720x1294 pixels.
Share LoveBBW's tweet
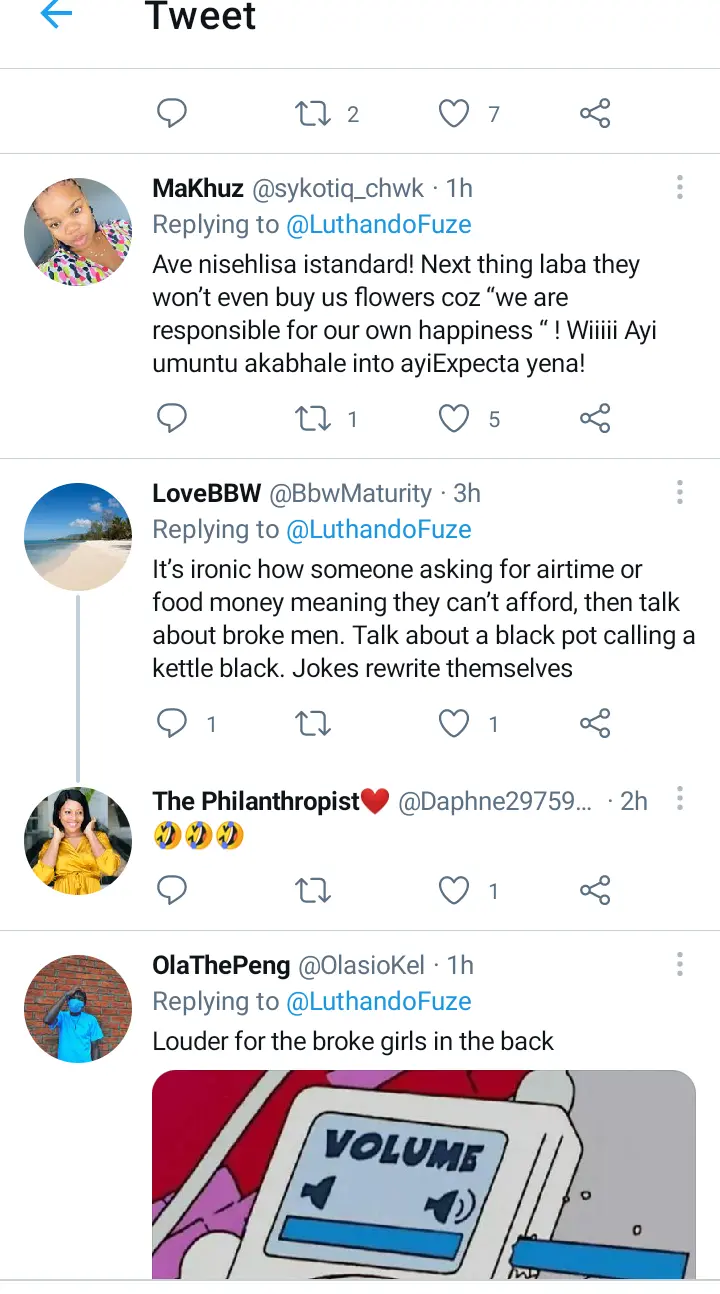[595, 723]
